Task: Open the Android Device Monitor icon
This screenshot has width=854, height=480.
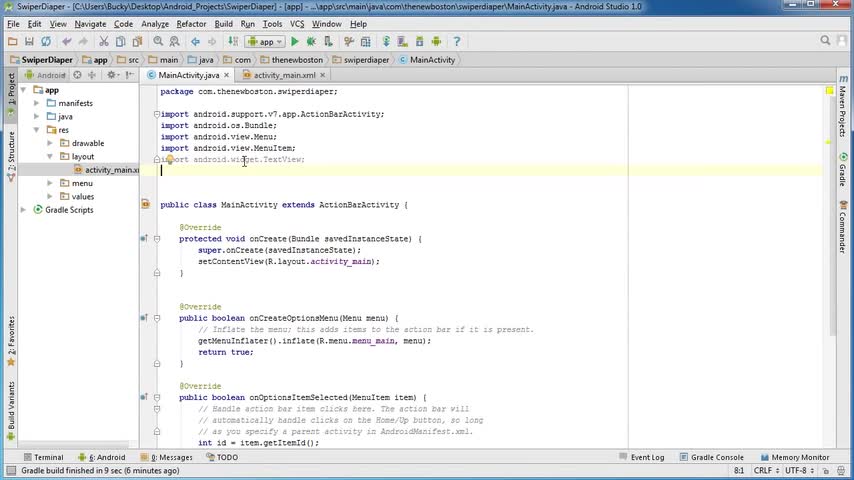Action: click(436, 41)
